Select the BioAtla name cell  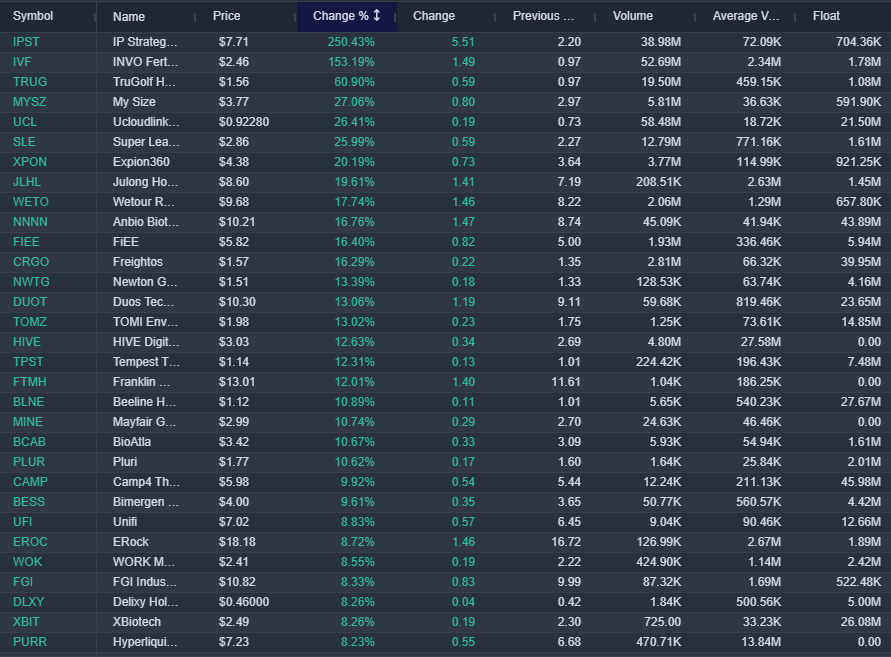tap(132, 442)
